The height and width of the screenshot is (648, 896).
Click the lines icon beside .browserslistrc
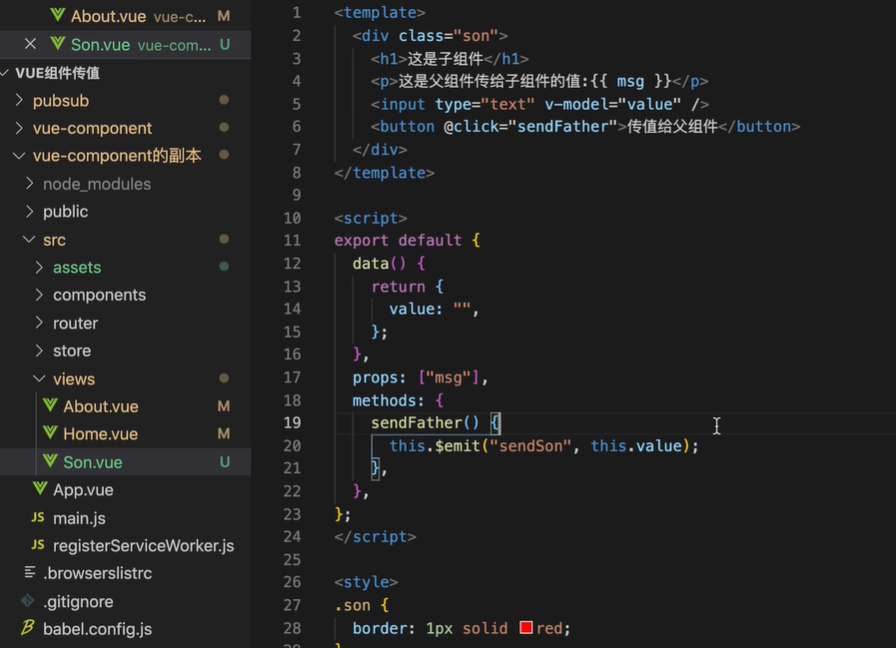pyautogui.click(x=30, y=572)
